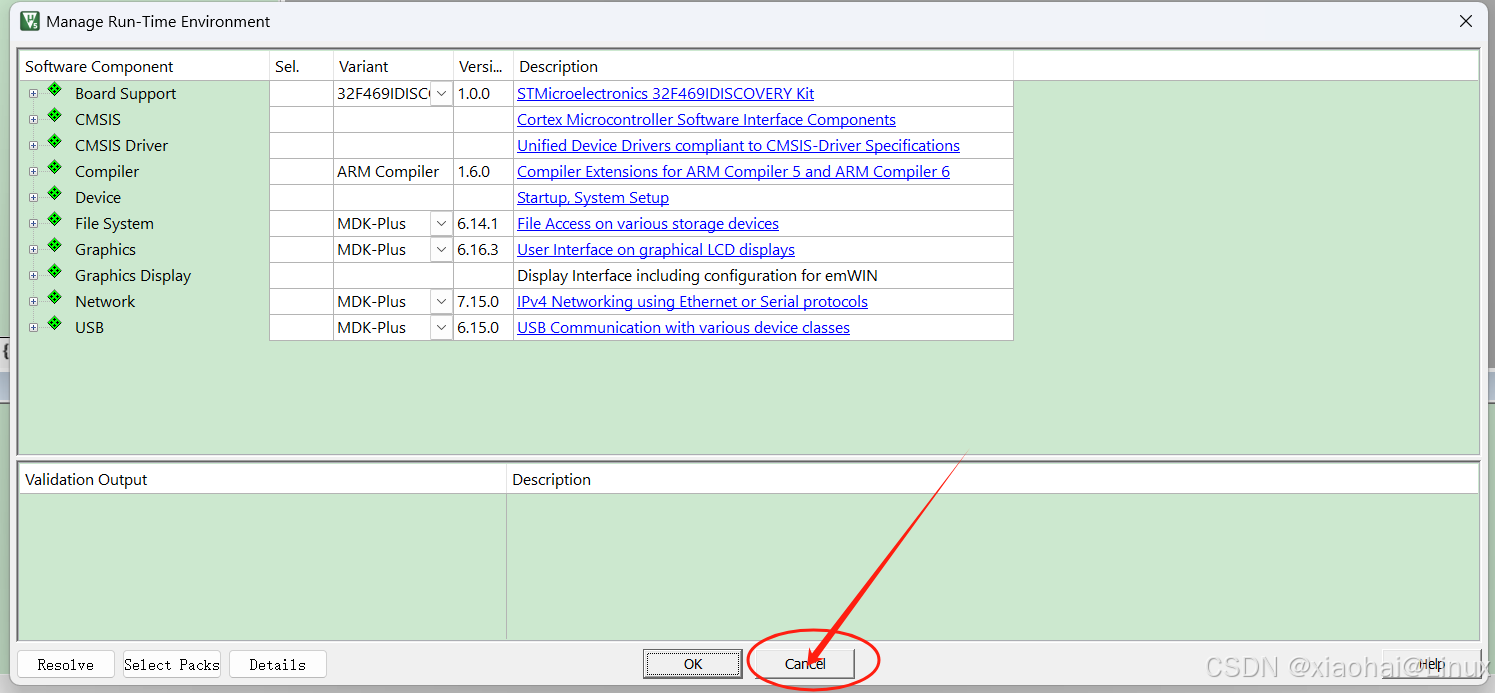Click the Validation Output column header

[x=263, y=480]
